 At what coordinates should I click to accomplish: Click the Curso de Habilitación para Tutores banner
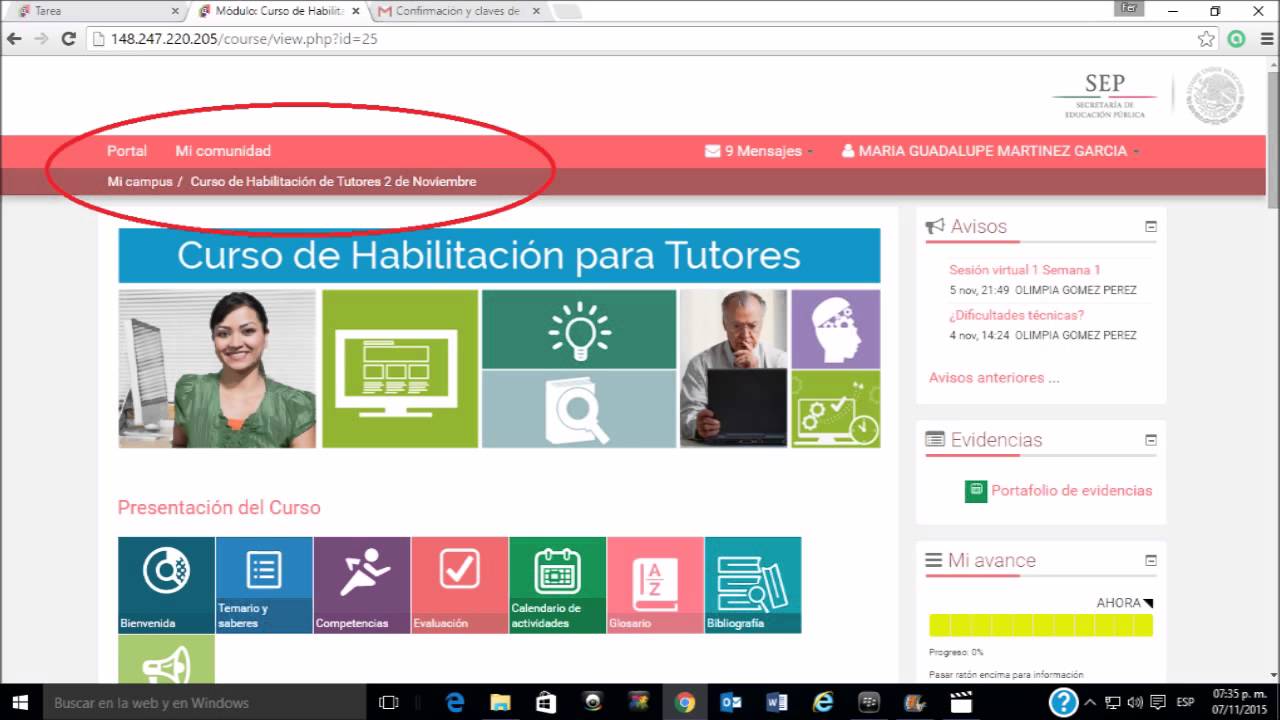tap(499, 256)
